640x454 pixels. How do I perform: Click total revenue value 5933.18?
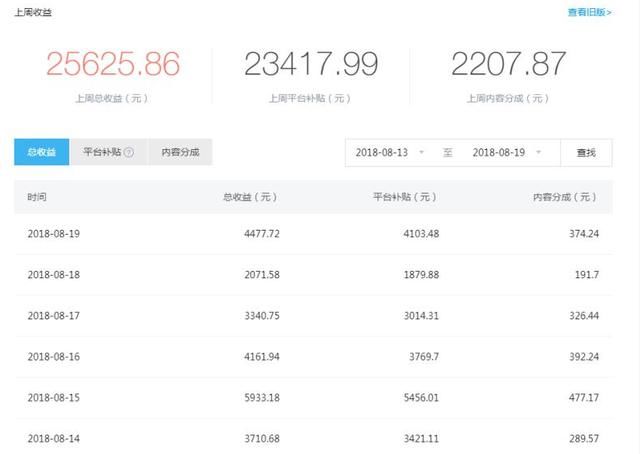pyautogui.click(x=262, y=398)
